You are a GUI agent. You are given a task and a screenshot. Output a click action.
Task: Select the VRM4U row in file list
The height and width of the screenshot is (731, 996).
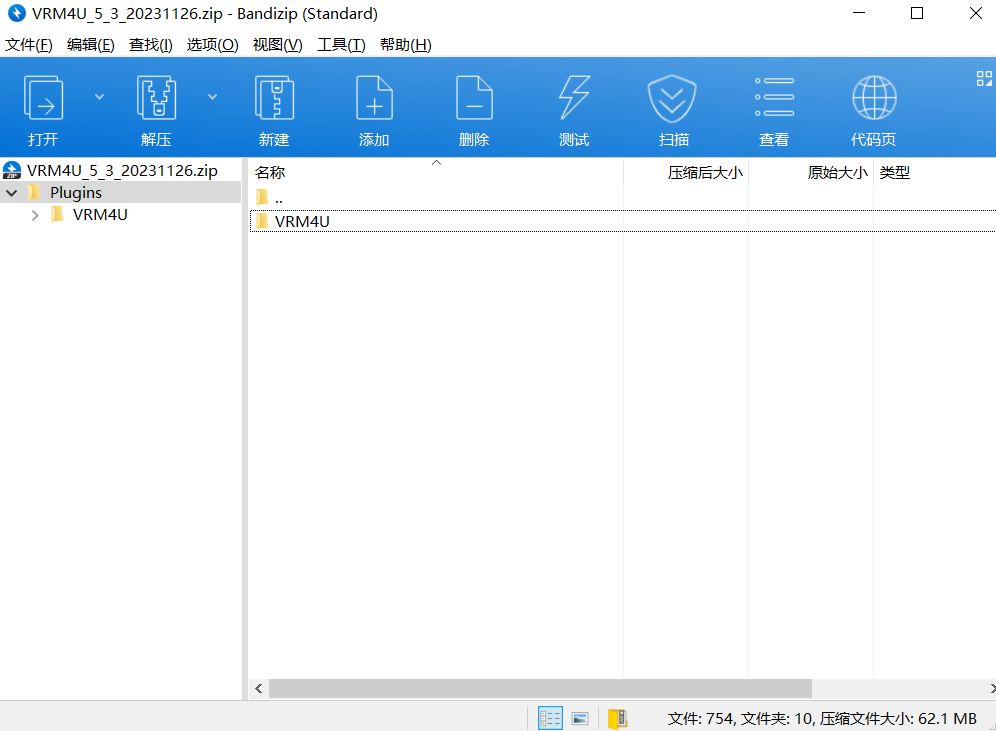622,221
